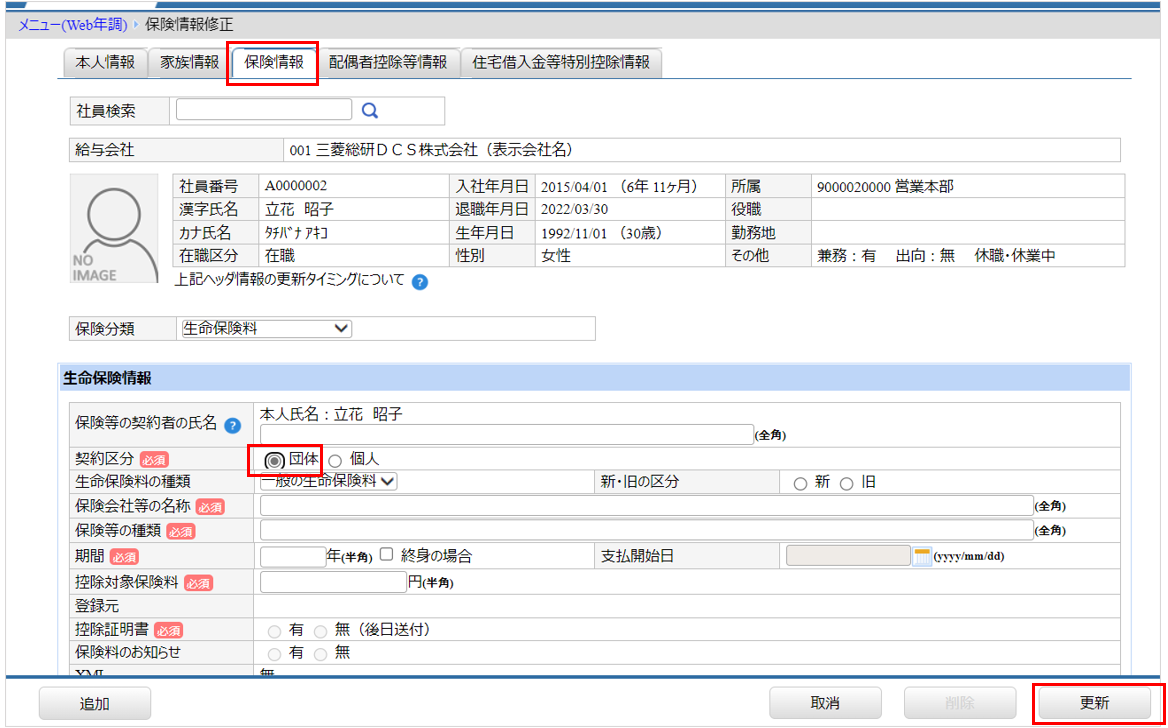1168x728 pixels.
Task: Focus the 控除対象保険料 amount field
Action: click(333, 582)
